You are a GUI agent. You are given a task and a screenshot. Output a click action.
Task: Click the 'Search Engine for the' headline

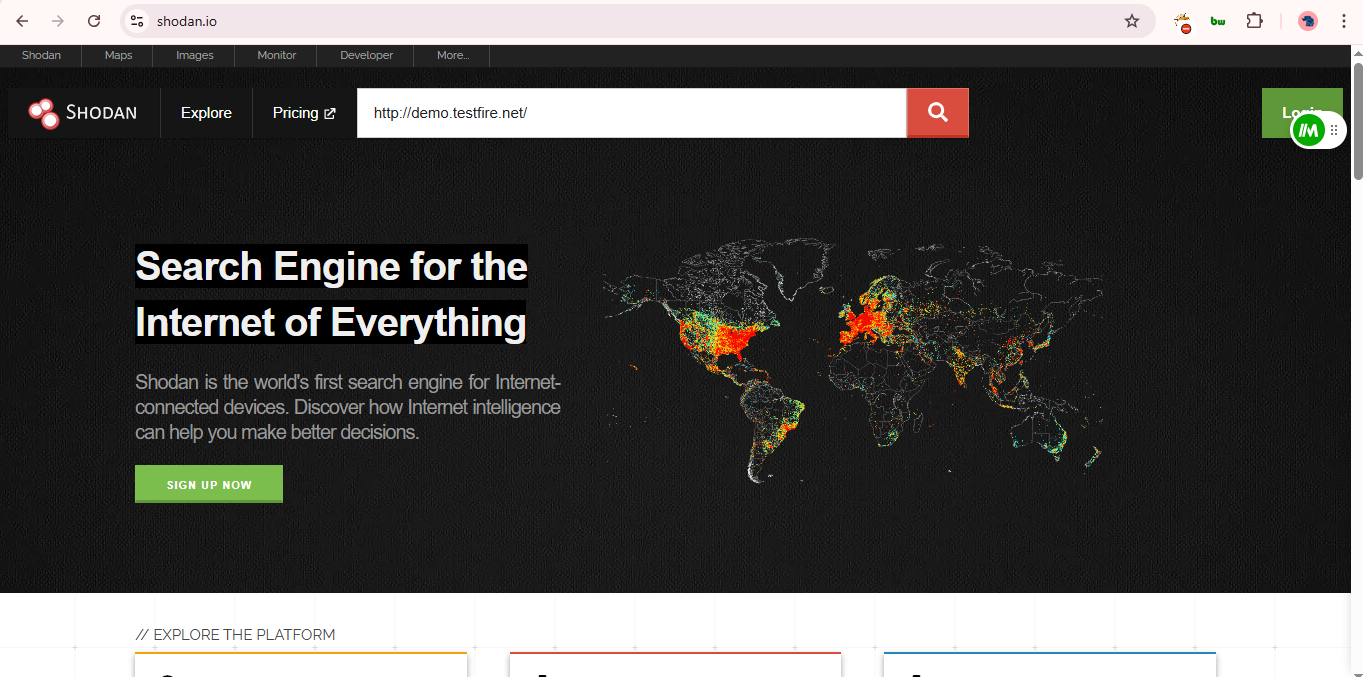click(331, 266)
